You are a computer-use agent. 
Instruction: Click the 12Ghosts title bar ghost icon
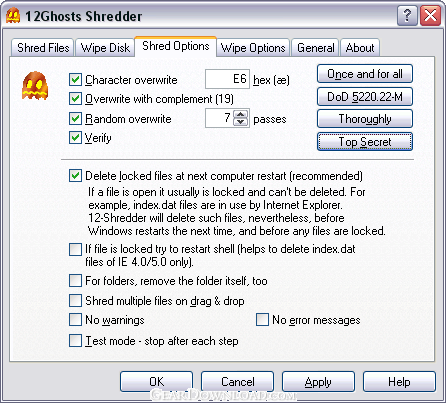(x=13, y=16)
